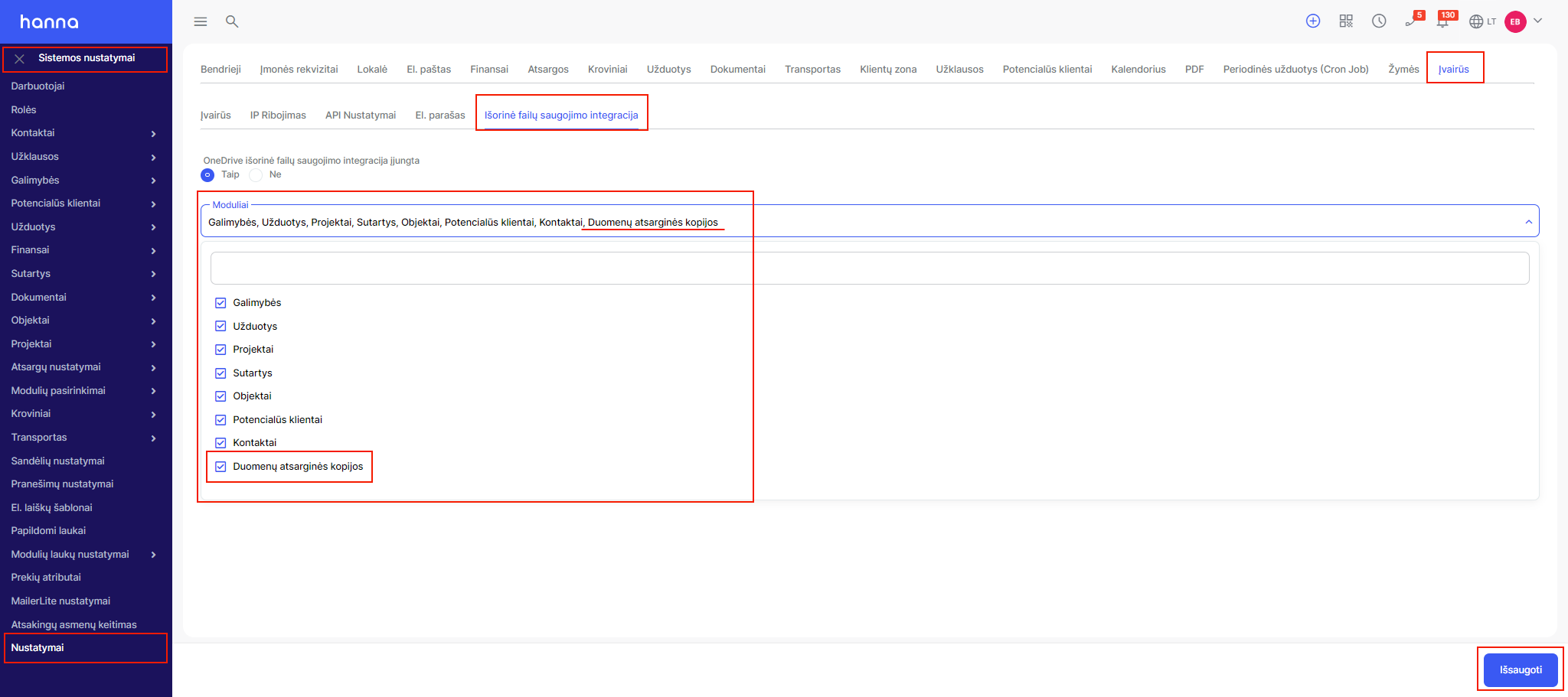Click the blue plus create icon
Viewport: 1568px width, 697px height.
coord(1313,21)
